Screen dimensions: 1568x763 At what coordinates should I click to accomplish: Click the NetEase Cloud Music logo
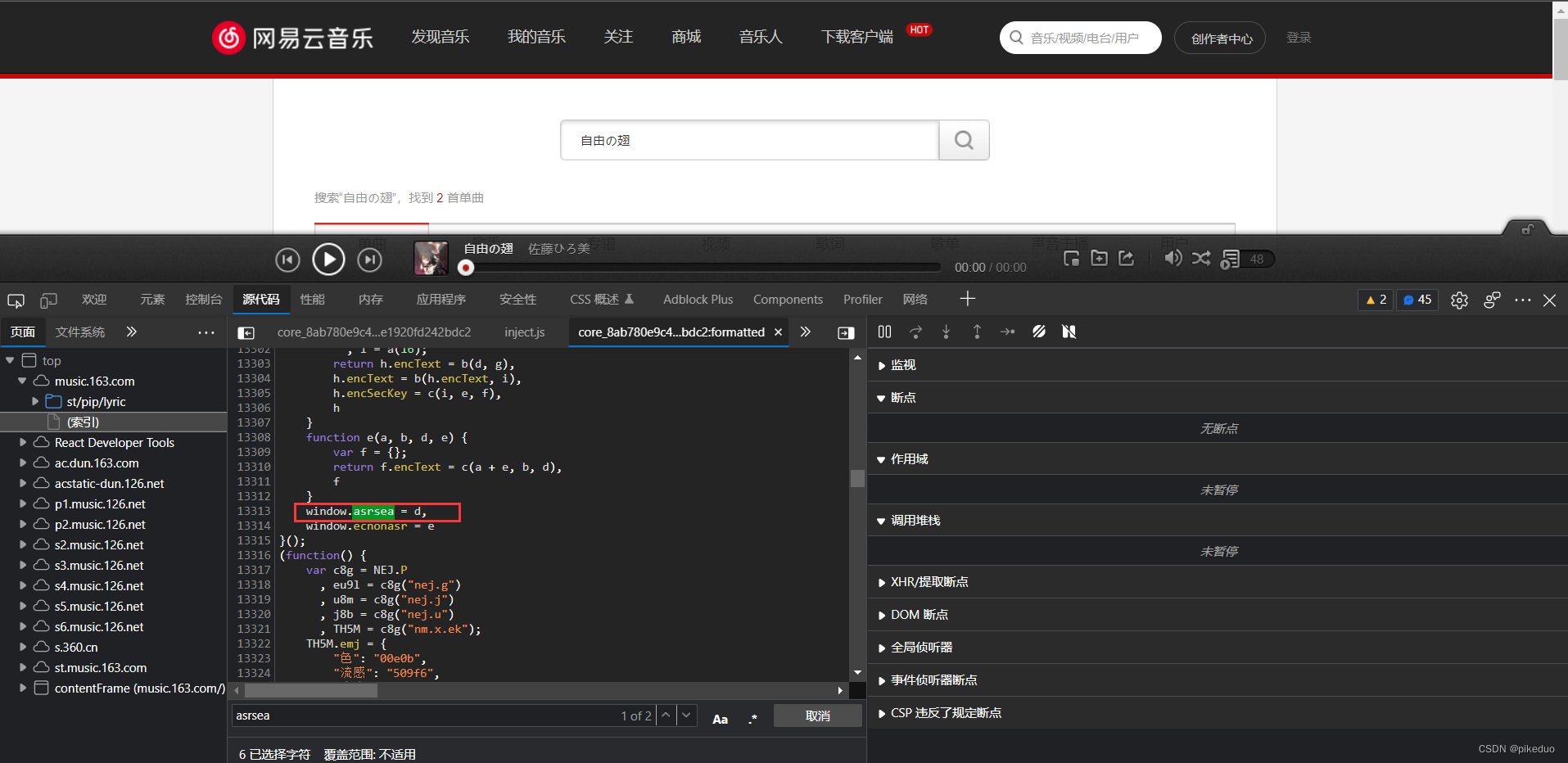[x=292, y=38]
